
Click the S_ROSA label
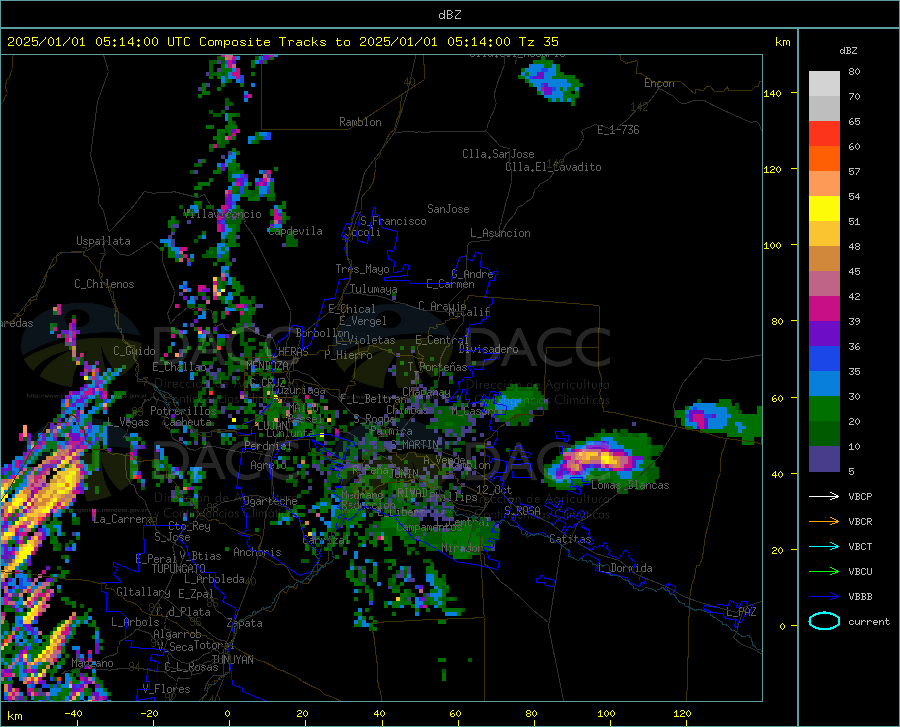pos(522,510)
